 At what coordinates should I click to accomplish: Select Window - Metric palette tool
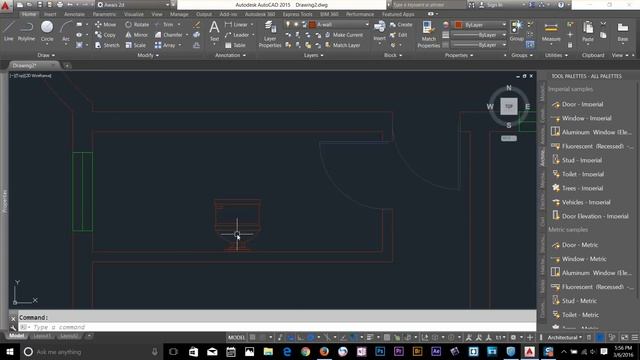point(579,259)
